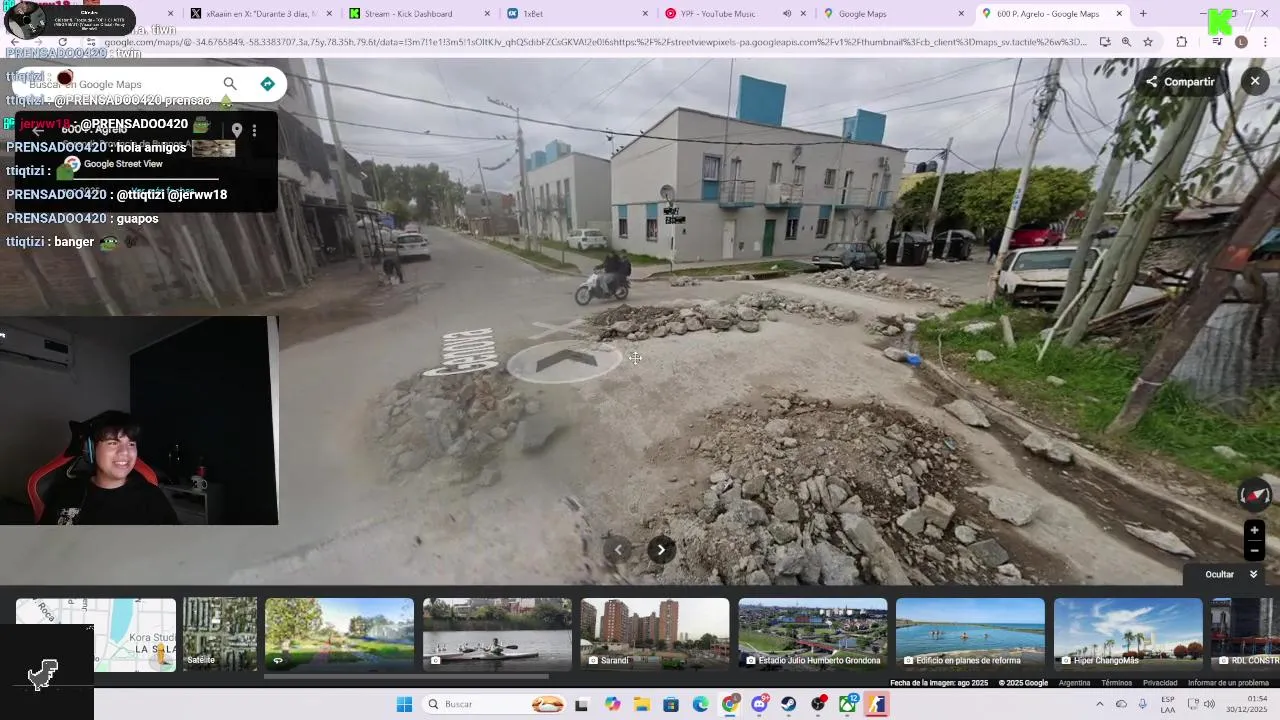This screenshot has width=1280, height=720.
Task: Click the taskbar Buscar search box
Action: click(x=494, y=704)
